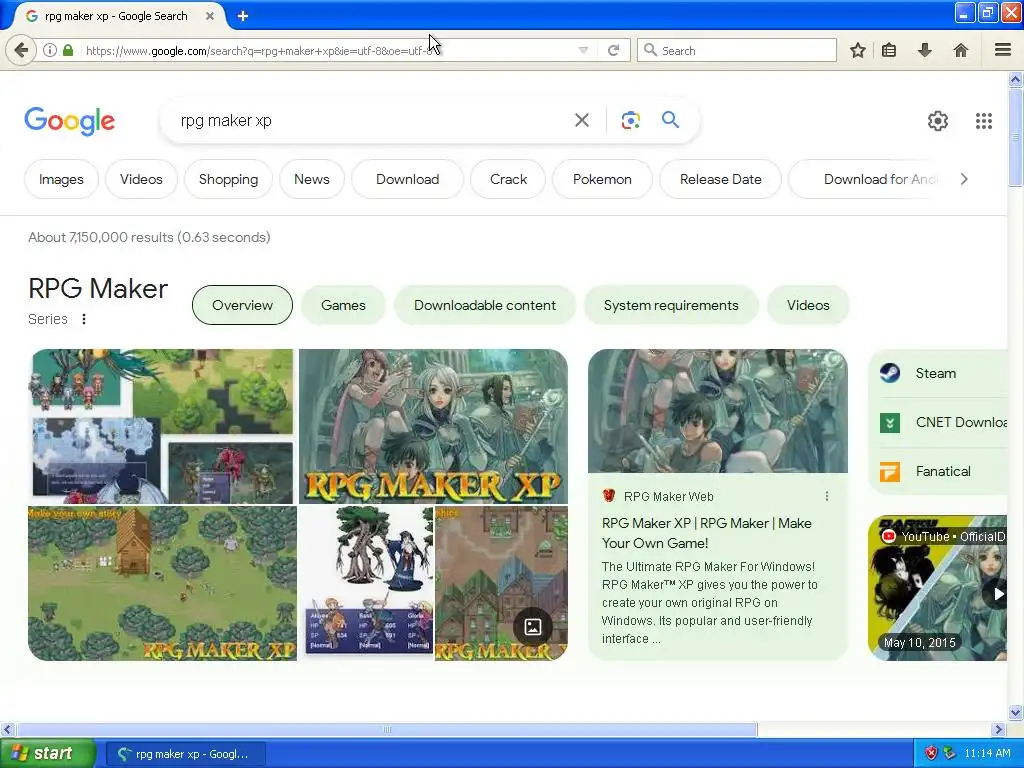Open a new tab with the plus button
This screenshot has width=1024, height=768.
coord(242,16)
